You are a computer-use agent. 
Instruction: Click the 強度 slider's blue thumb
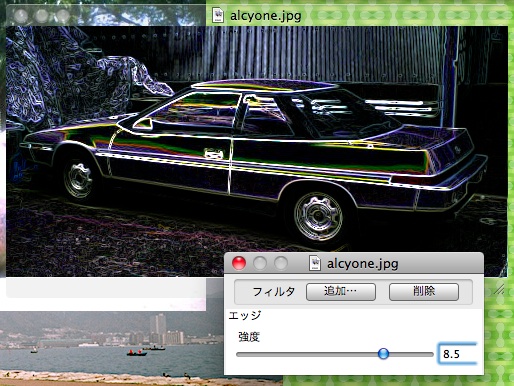(383, 353)
